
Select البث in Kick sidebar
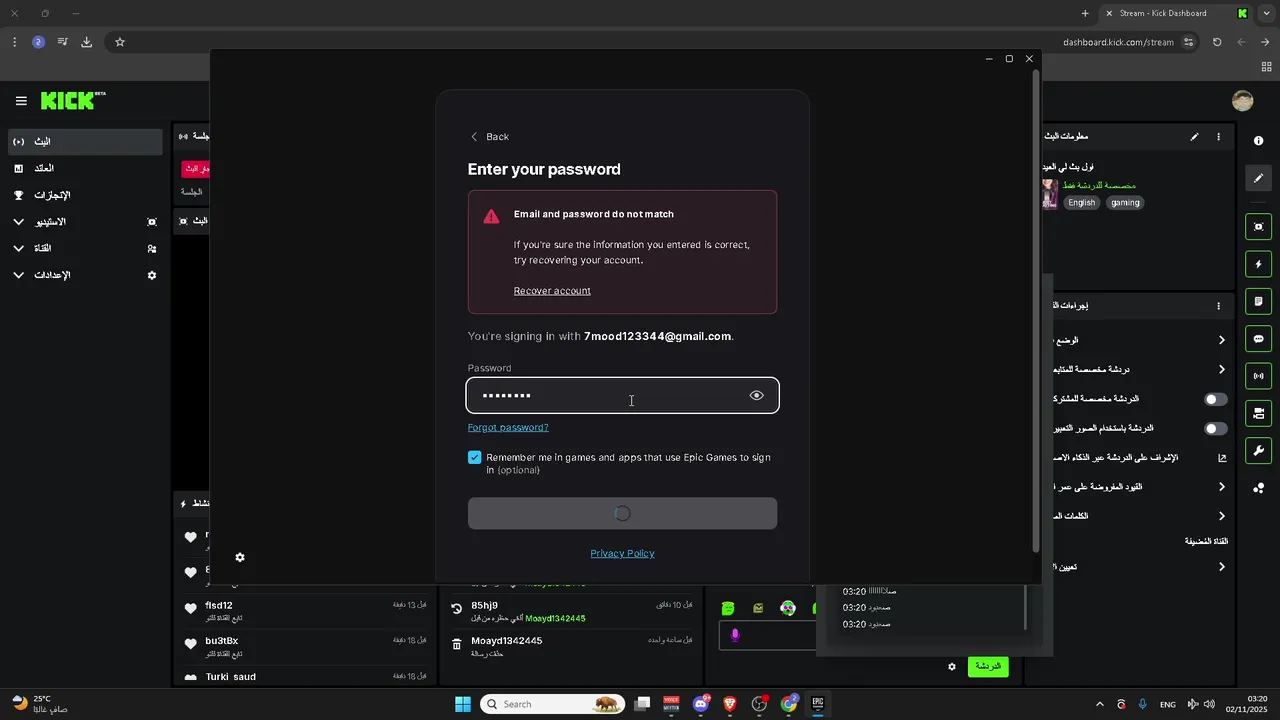click(x=85, y=142)
